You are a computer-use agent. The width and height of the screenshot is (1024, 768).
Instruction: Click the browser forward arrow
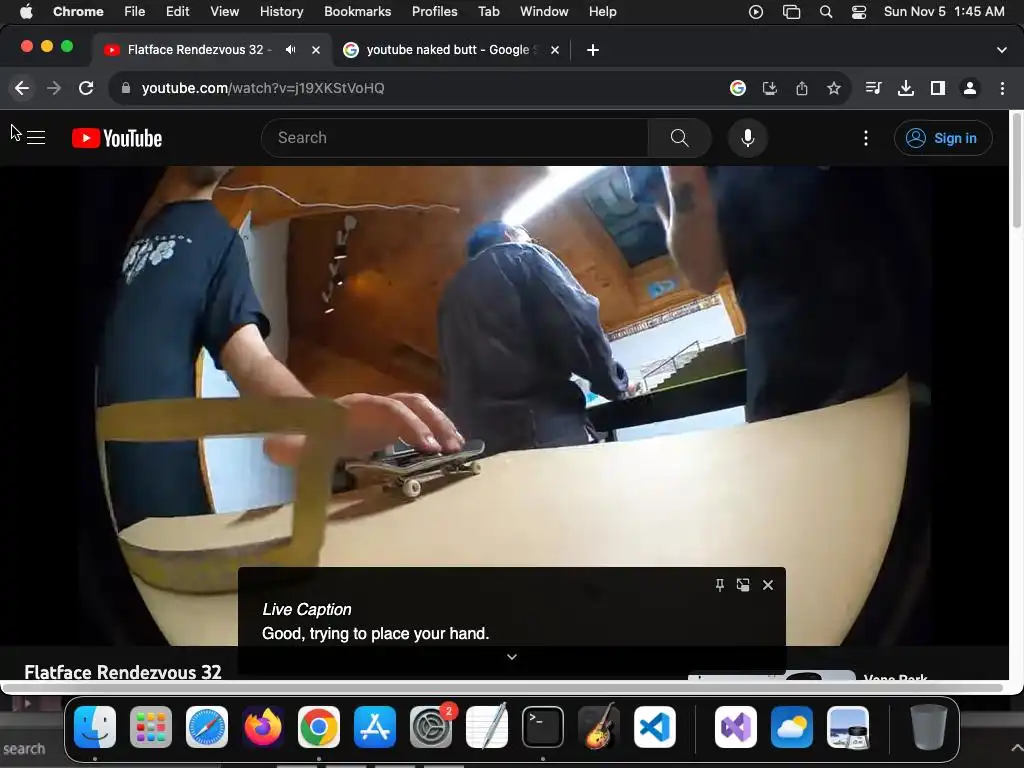(x=54, y=88)
